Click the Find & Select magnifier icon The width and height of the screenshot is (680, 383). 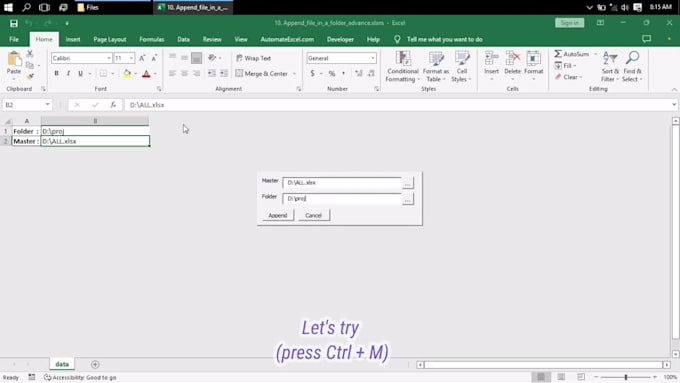tap(632, 58)
